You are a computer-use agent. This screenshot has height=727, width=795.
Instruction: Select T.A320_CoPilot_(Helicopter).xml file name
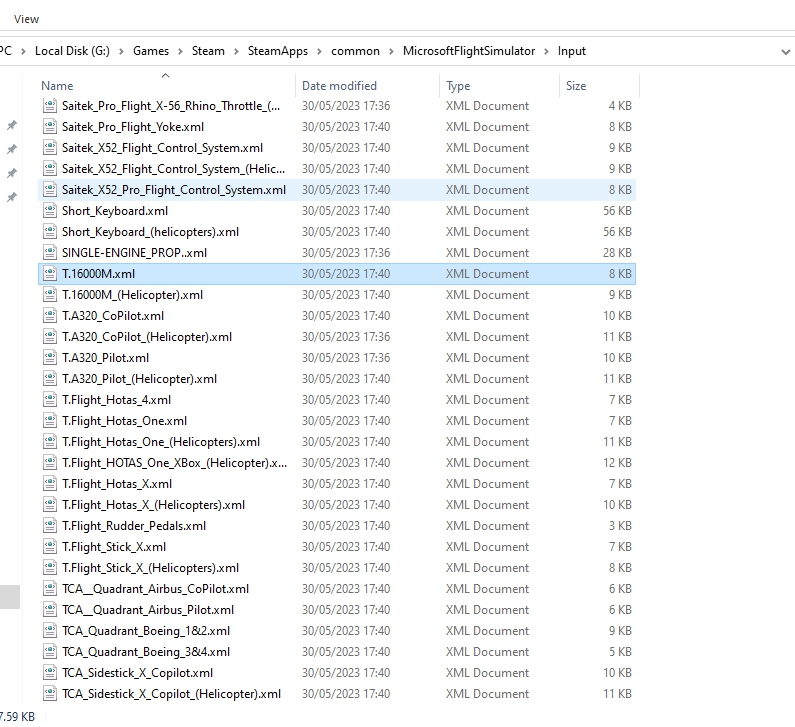[x=147, y=337]
